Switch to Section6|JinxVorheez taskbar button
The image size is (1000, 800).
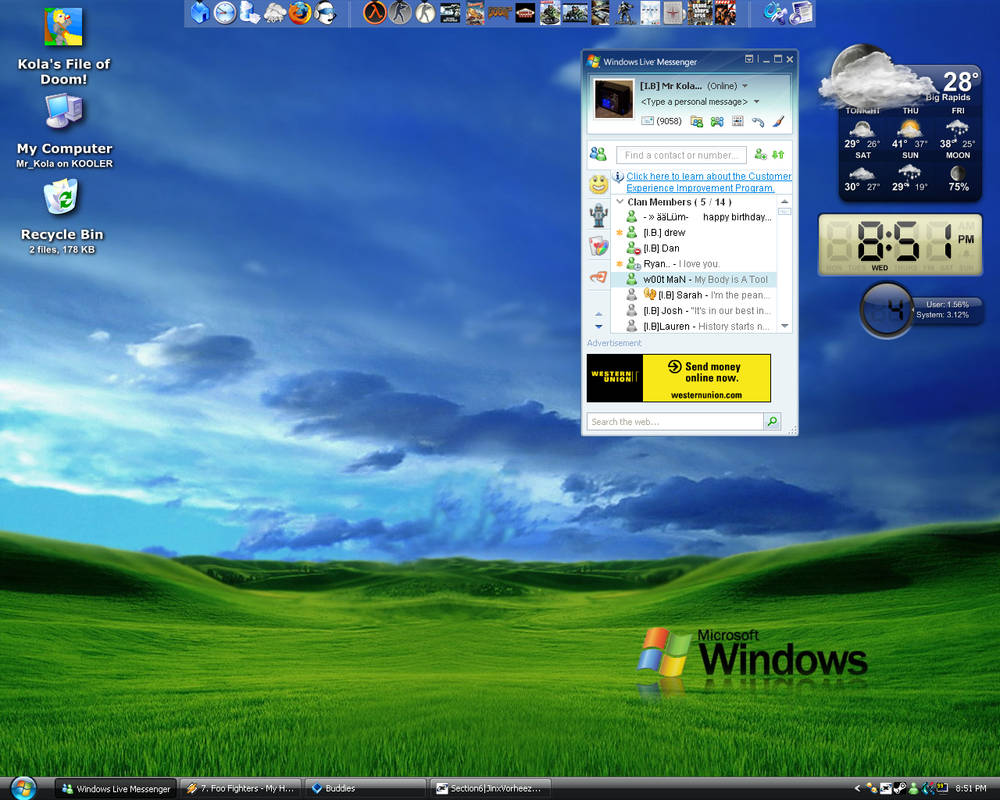pyautogui.click(x=490, y=789)
